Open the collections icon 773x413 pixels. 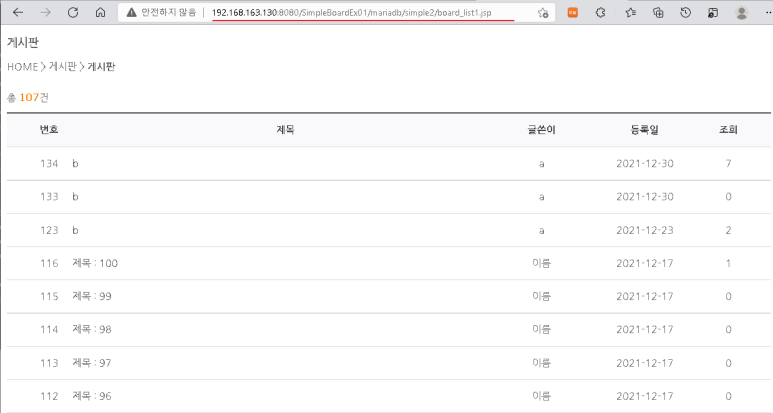pyautogui.click(x=658, y=13)
